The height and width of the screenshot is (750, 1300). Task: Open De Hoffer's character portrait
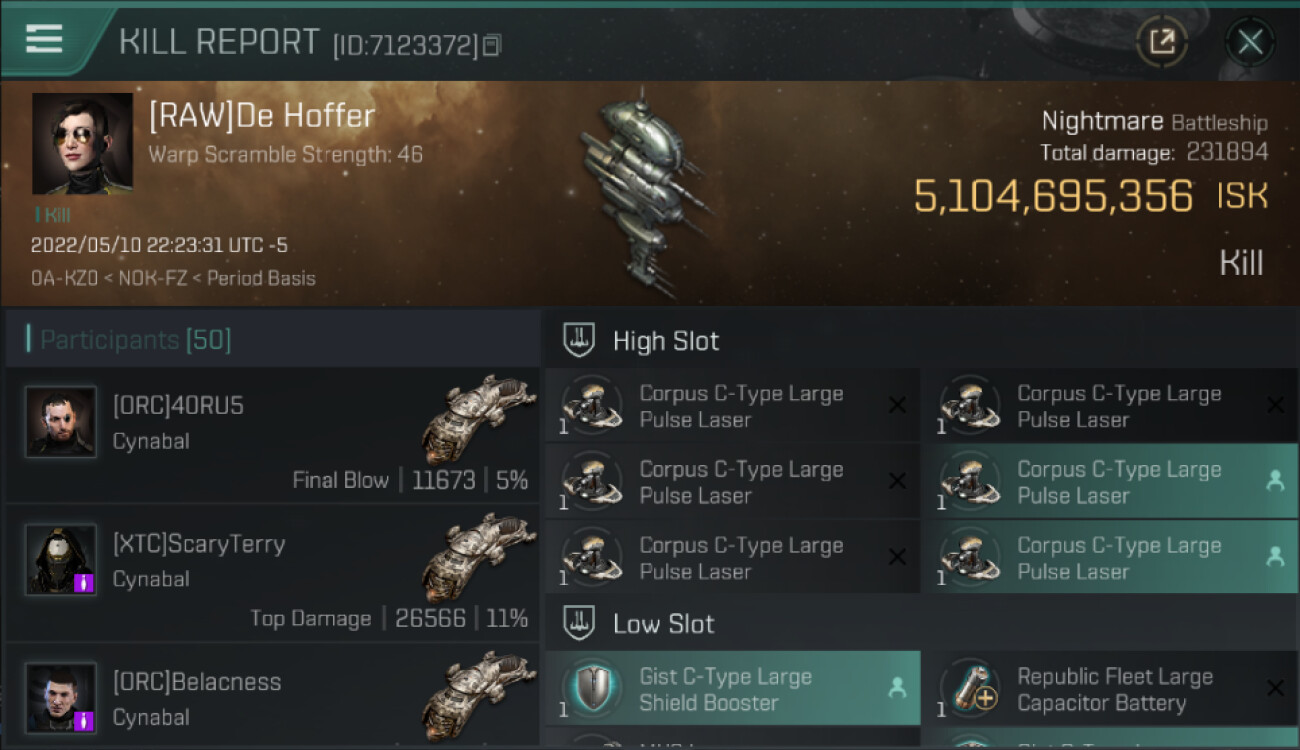pos(82,144)
